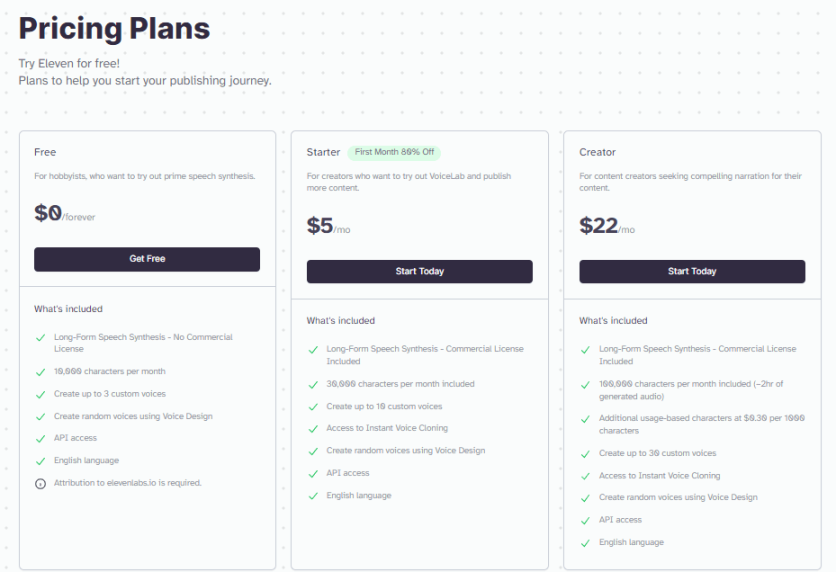Click checkmark beside Additional usage-based characters
The width and height of the screenshot is (836, 572).
[x=586, y=419]
